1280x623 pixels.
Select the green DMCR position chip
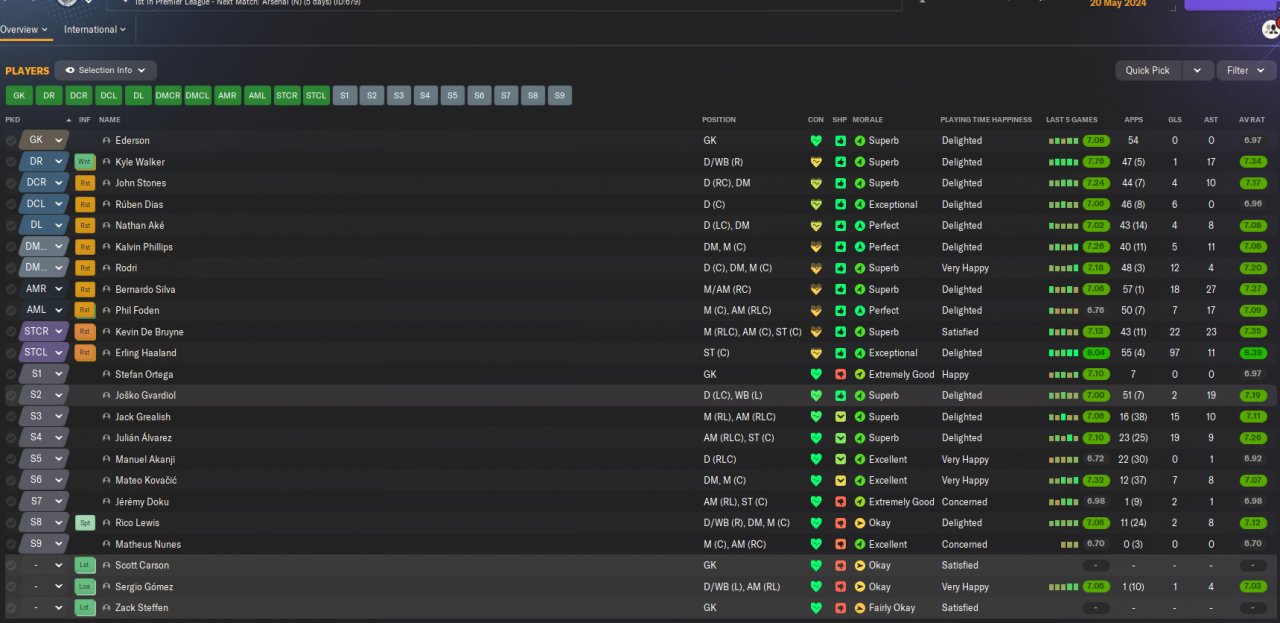click(x=168, y=96)
